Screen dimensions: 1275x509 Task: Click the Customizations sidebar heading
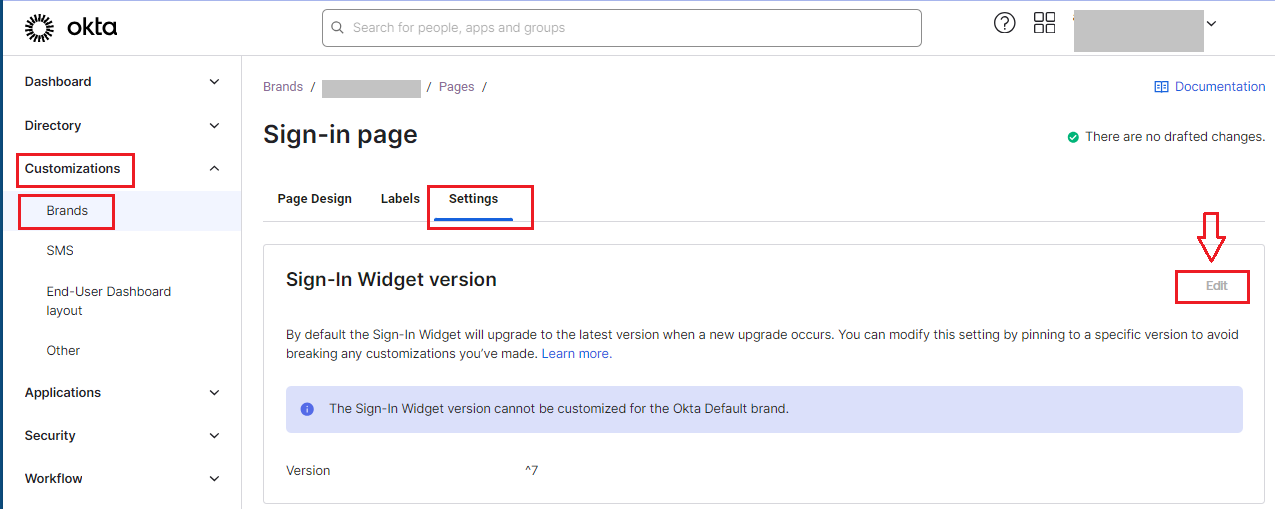tap(72, 169)
